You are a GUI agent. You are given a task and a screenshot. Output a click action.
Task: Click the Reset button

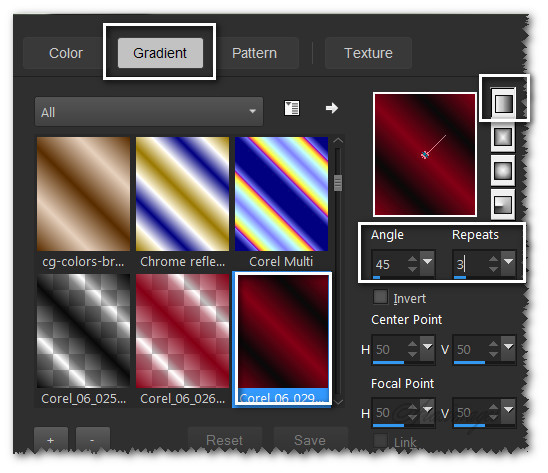click(224, 440)
